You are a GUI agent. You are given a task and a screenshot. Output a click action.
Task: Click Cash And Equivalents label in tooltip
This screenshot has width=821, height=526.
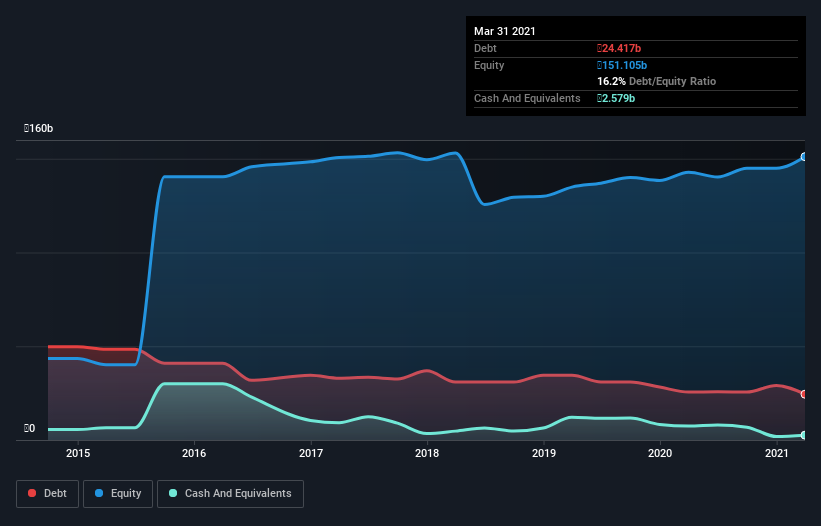527,98
